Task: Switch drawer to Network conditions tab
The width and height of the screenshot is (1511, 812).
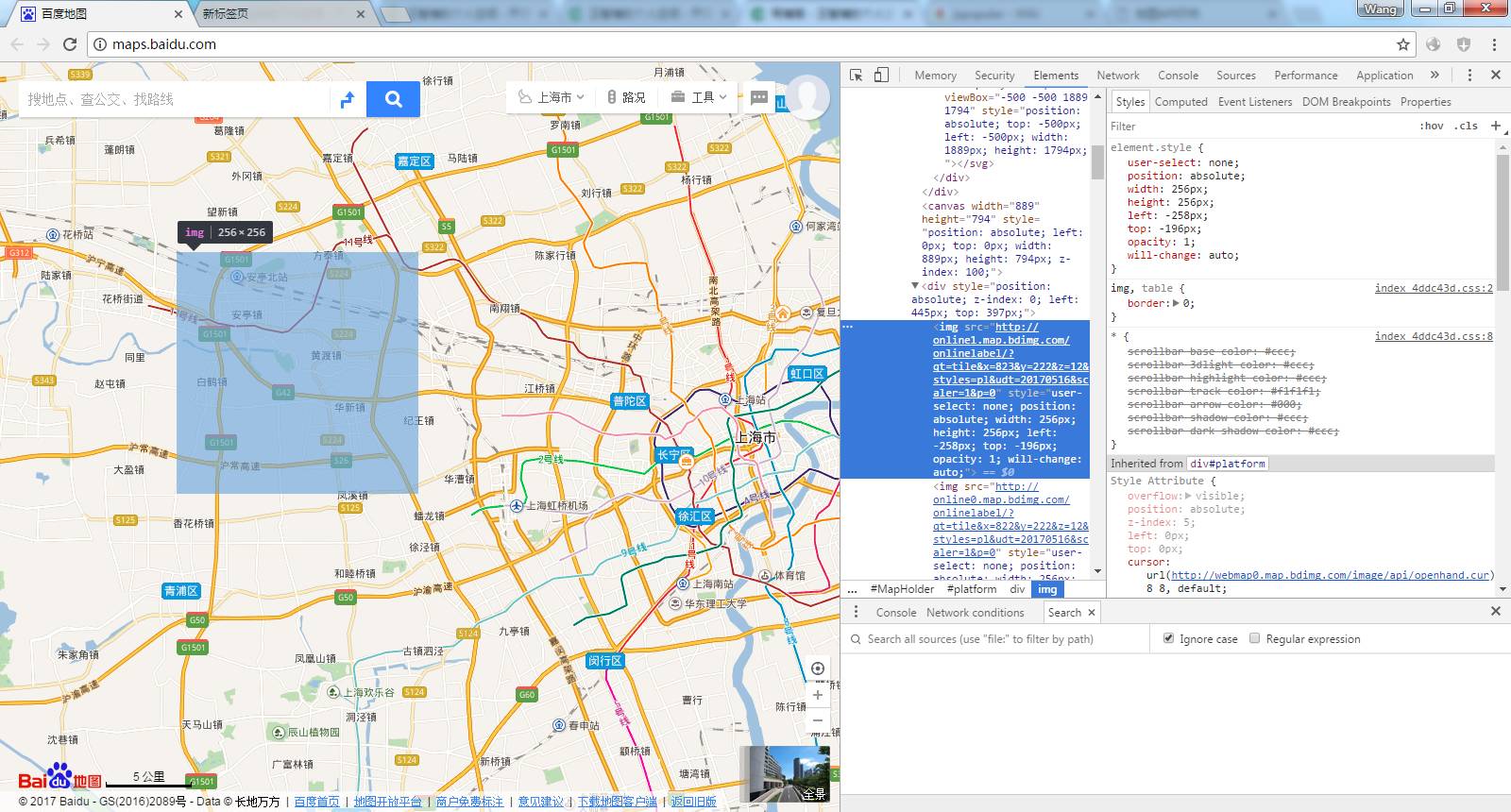Action: pos(975,613)
